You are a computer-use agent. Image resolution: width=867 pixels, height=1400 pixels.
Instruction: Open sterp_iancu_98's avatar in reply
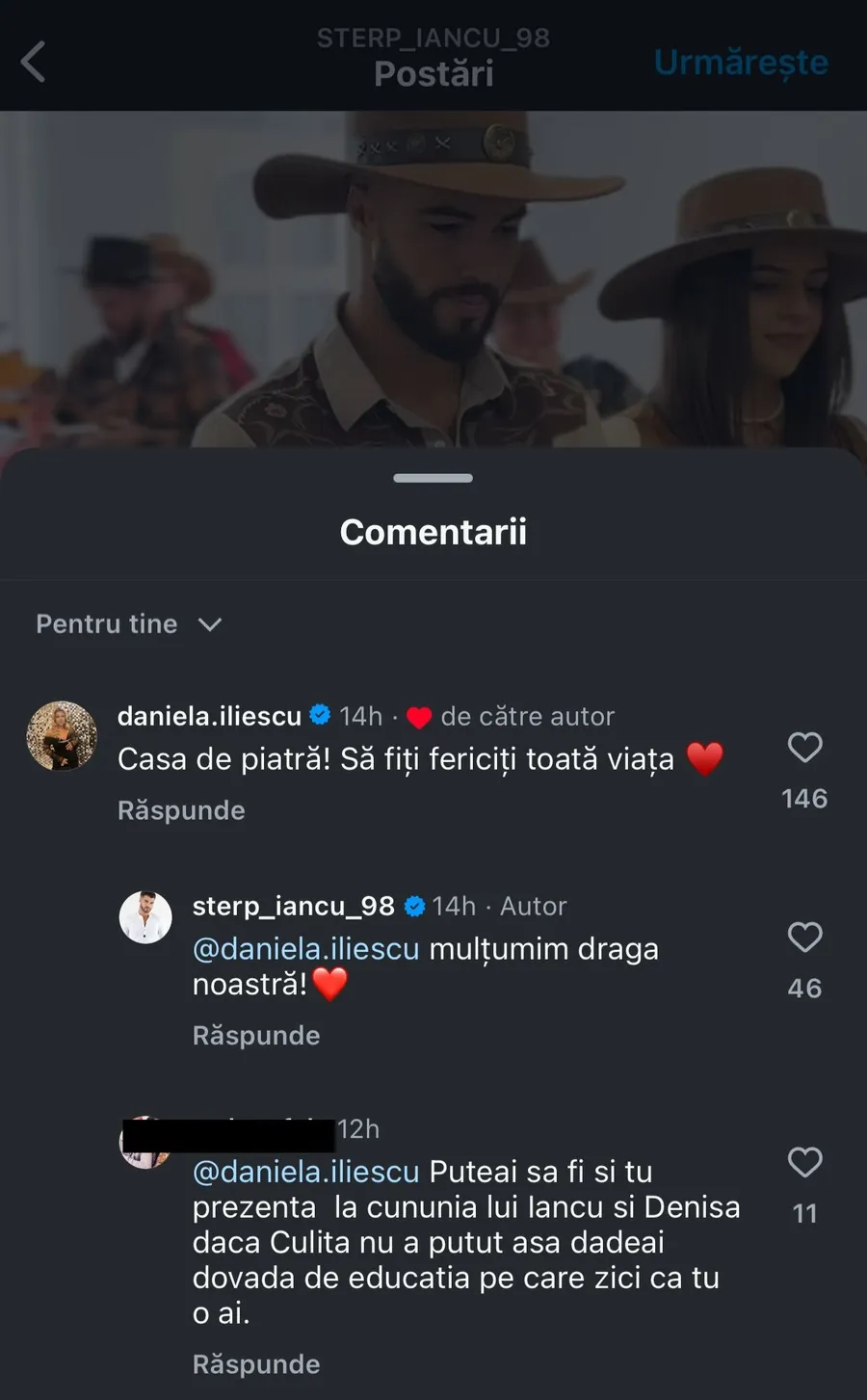tap(145, 916)
